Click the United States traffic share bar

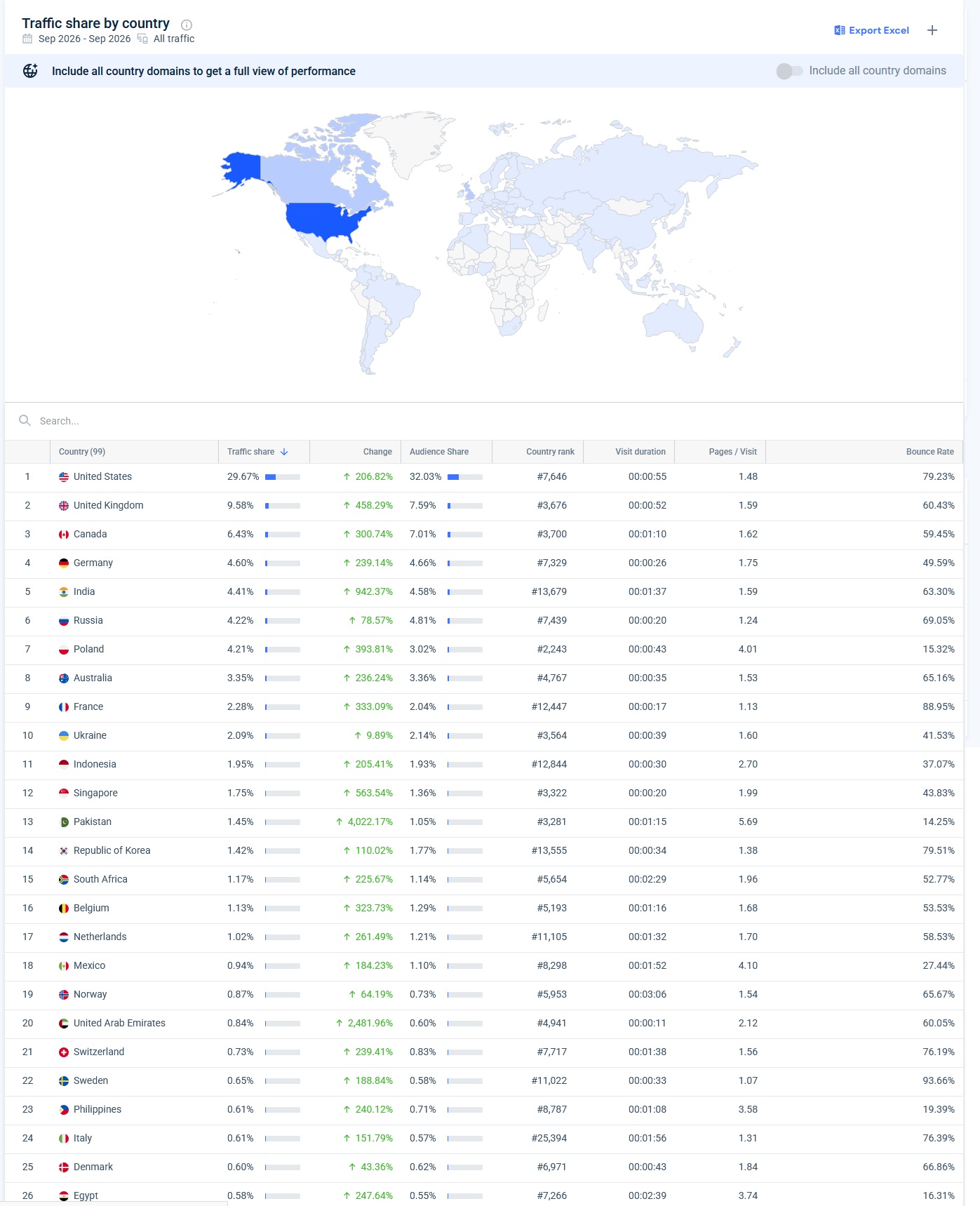[283, 477]
